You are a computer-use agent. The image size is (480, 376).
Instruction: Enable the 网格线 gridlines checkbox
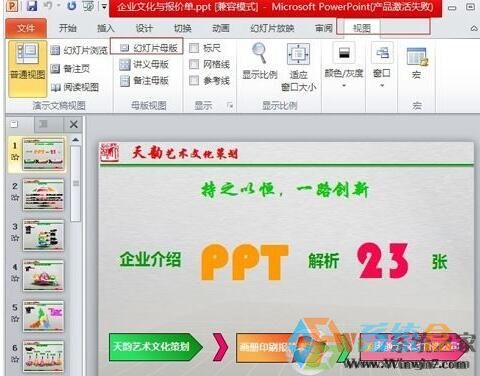point(194,64)
